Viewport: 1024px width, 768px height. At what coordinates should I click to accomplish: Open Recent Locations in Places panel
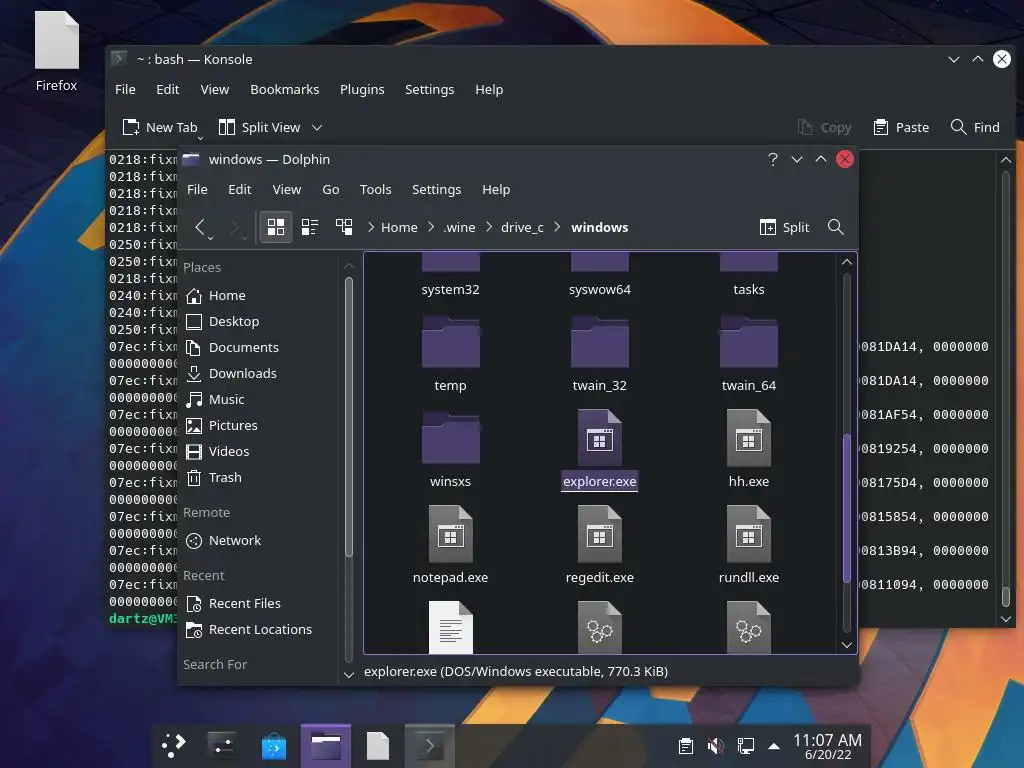tap(261, 630)
